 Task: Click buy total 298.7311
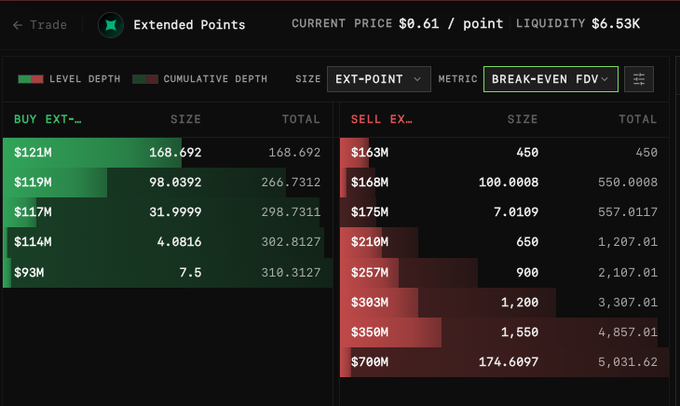[291, 212]
